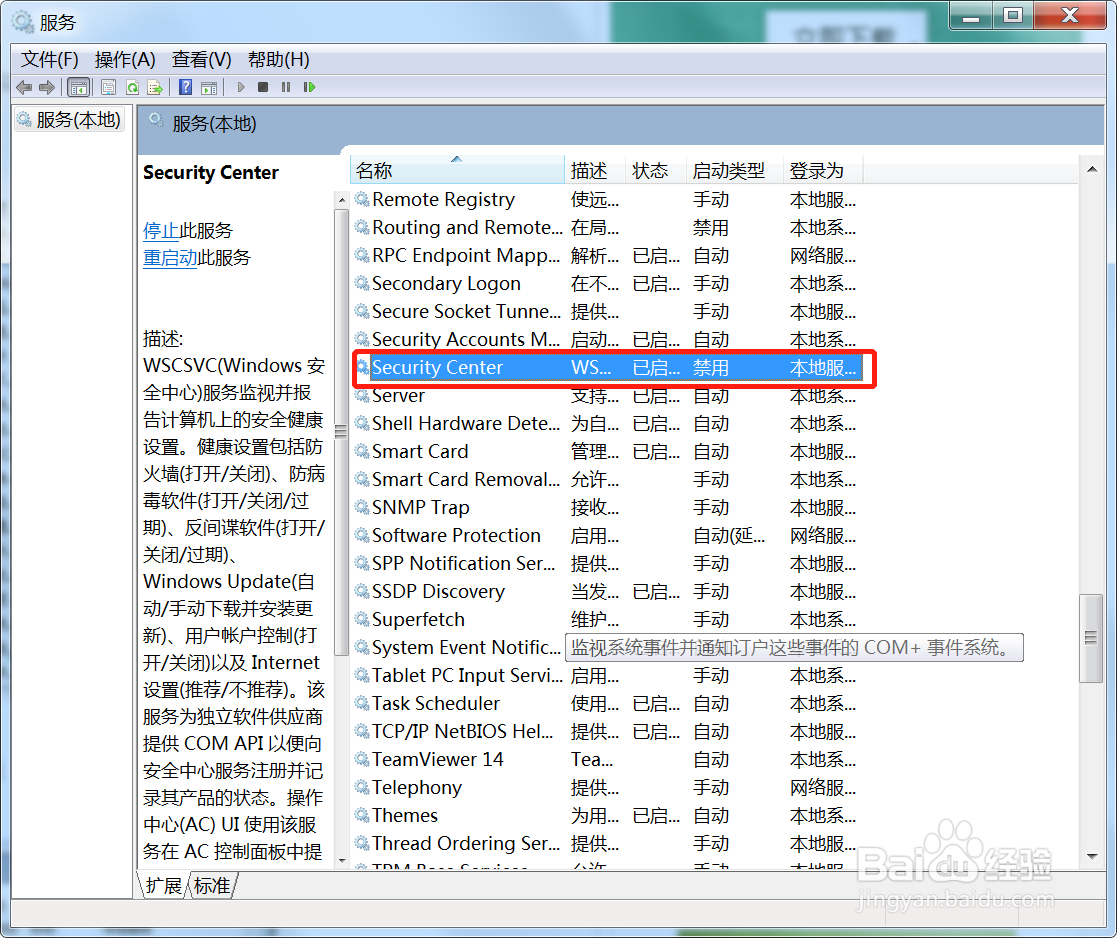Click the services list scrollbar thumb

(x=1091, y=638)
